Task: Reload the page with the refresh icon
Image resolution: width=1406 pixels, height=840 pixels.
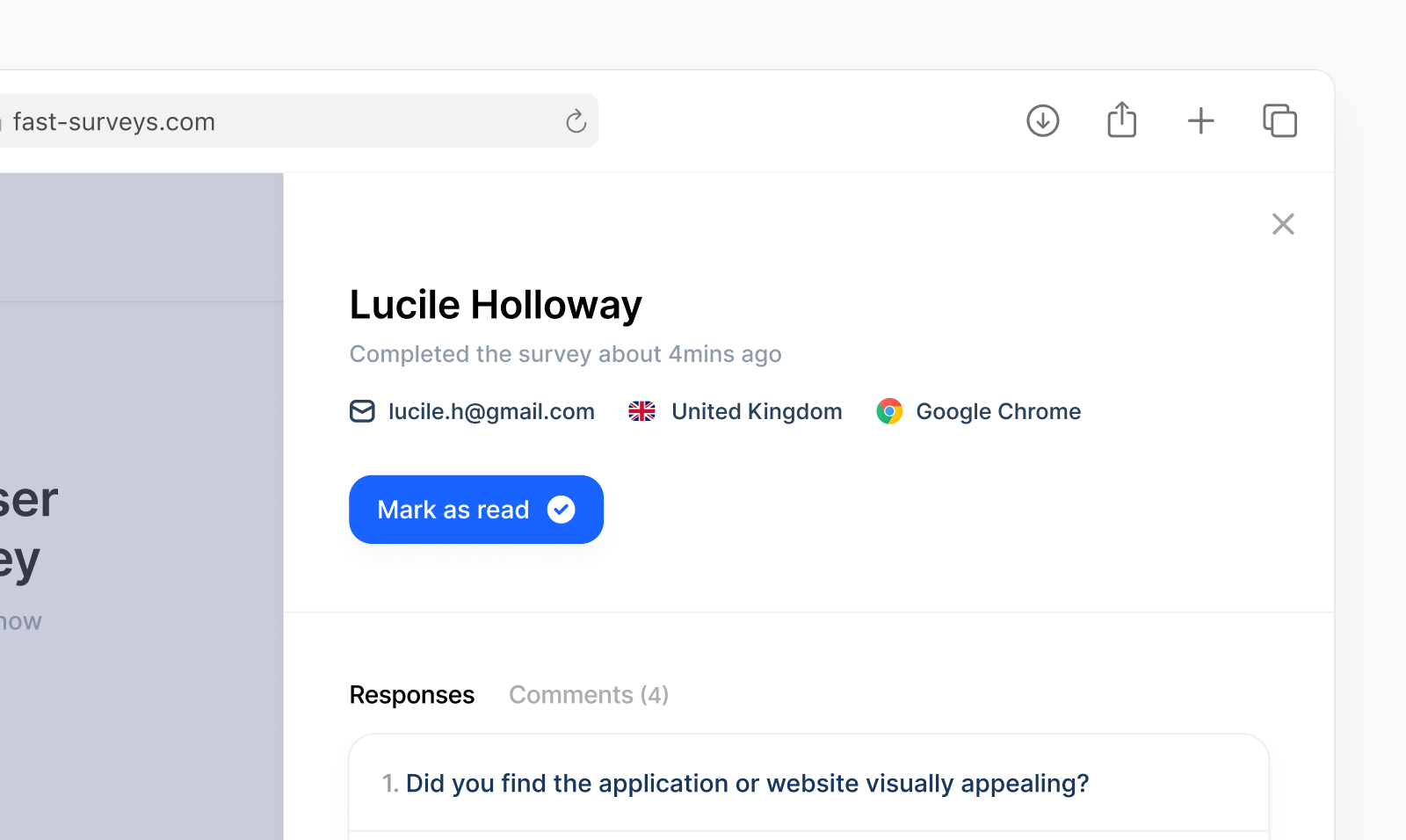Action: click(576, 121)
